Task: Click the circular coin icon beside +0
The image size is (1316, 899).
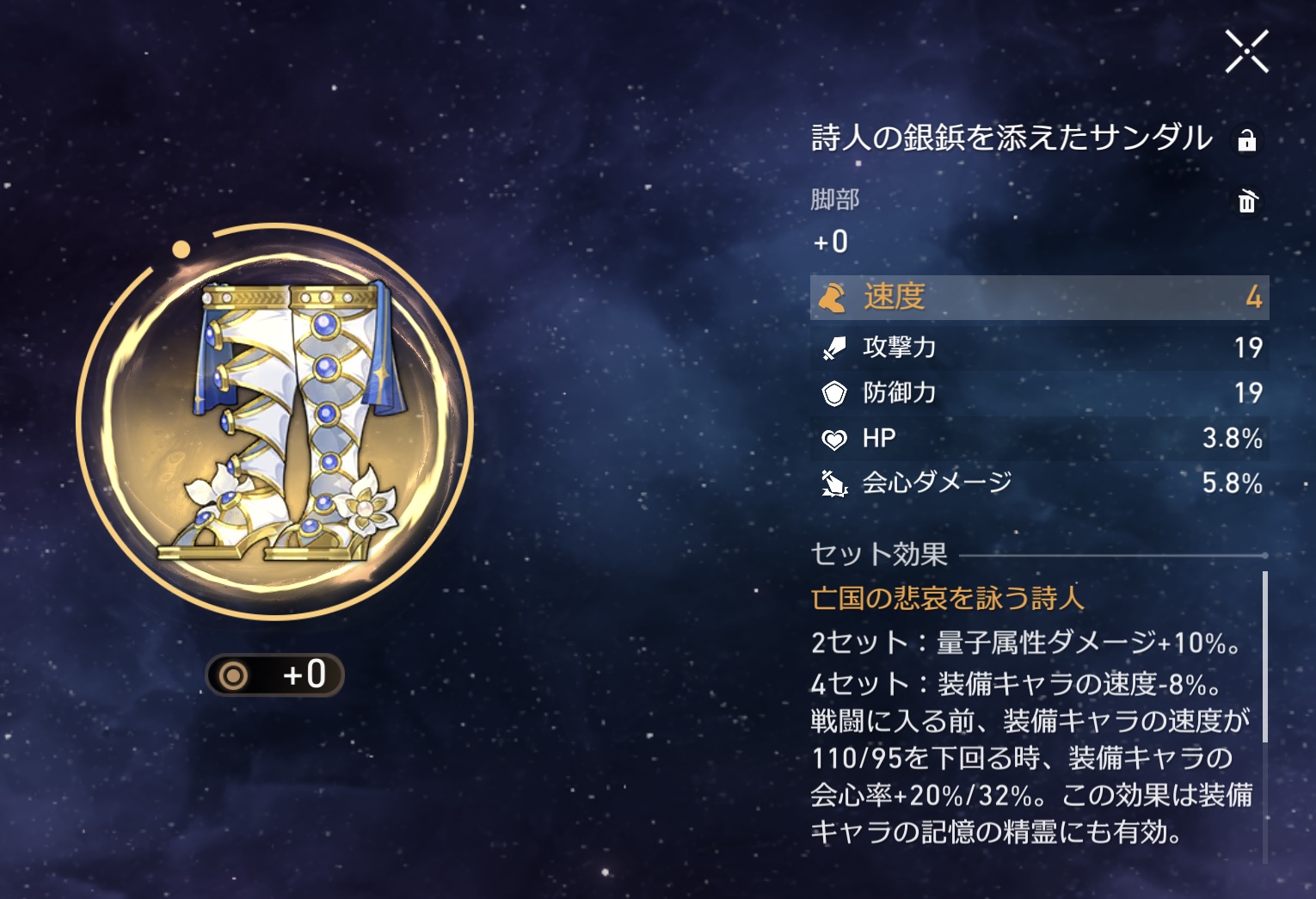Action: (x=233, y=675)
